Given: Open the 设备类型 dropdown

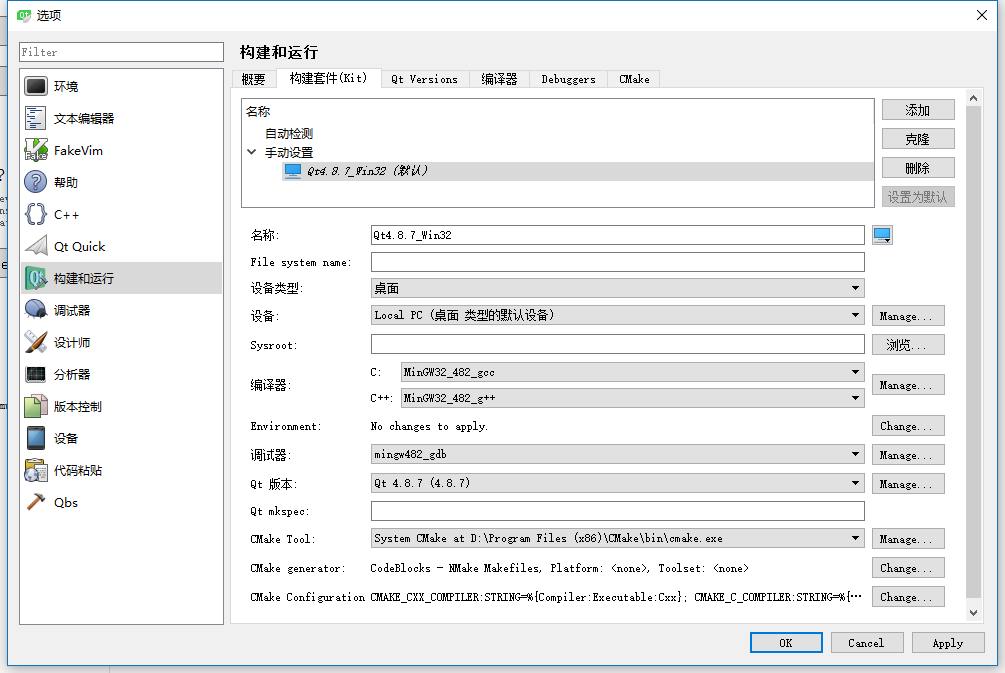Looking at the screenshot, I should pos(617,288).
